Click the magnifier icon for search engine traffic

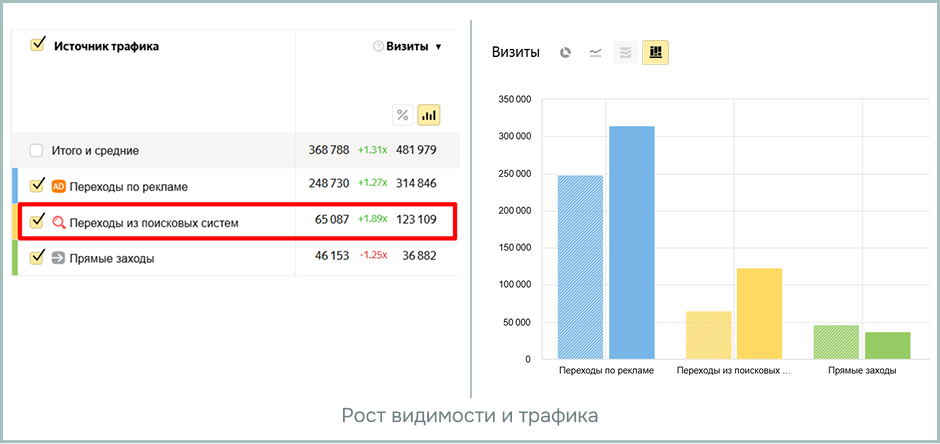[58, 222]
